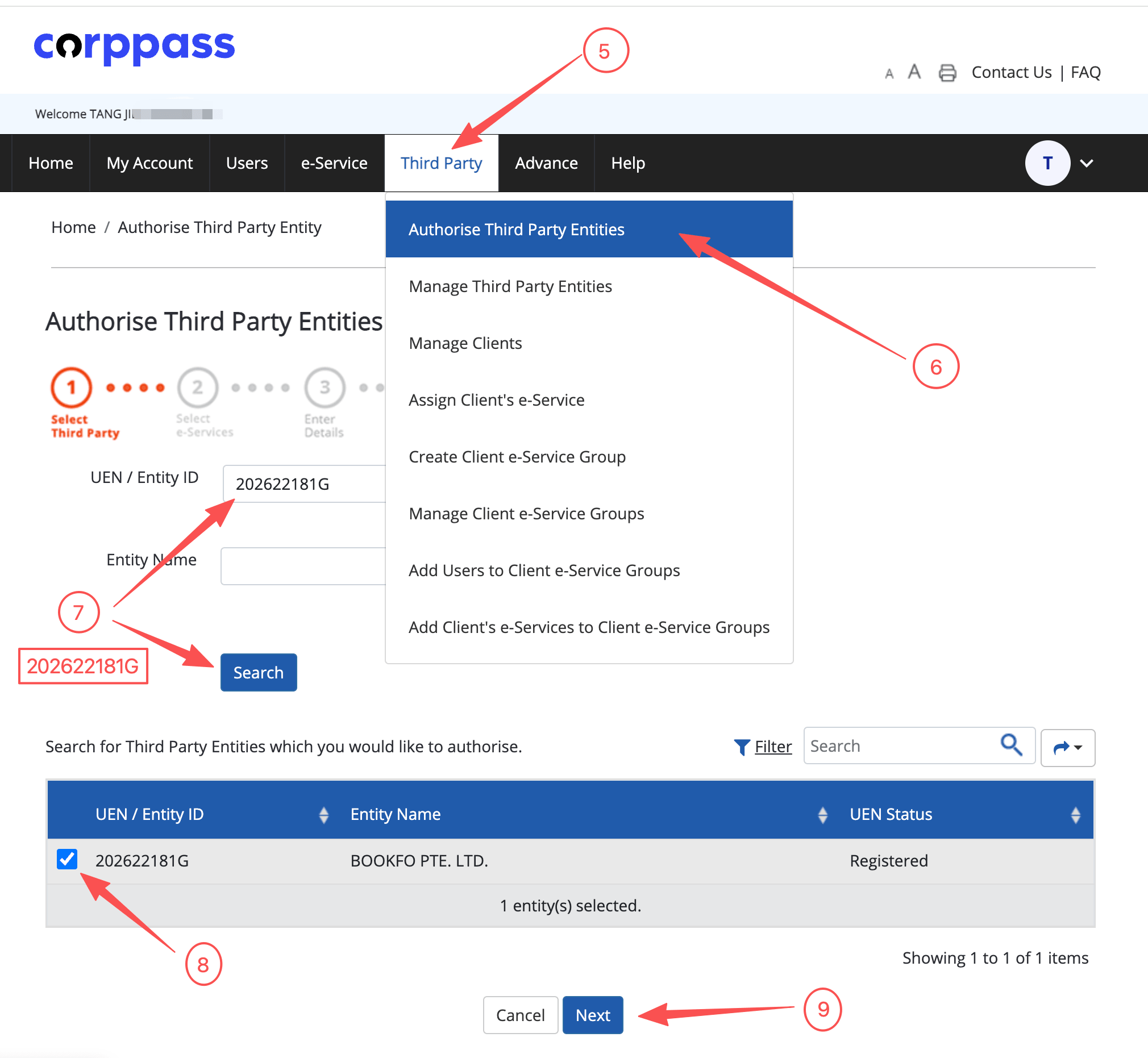Click the Home breadcrumb link

(73, 227)
